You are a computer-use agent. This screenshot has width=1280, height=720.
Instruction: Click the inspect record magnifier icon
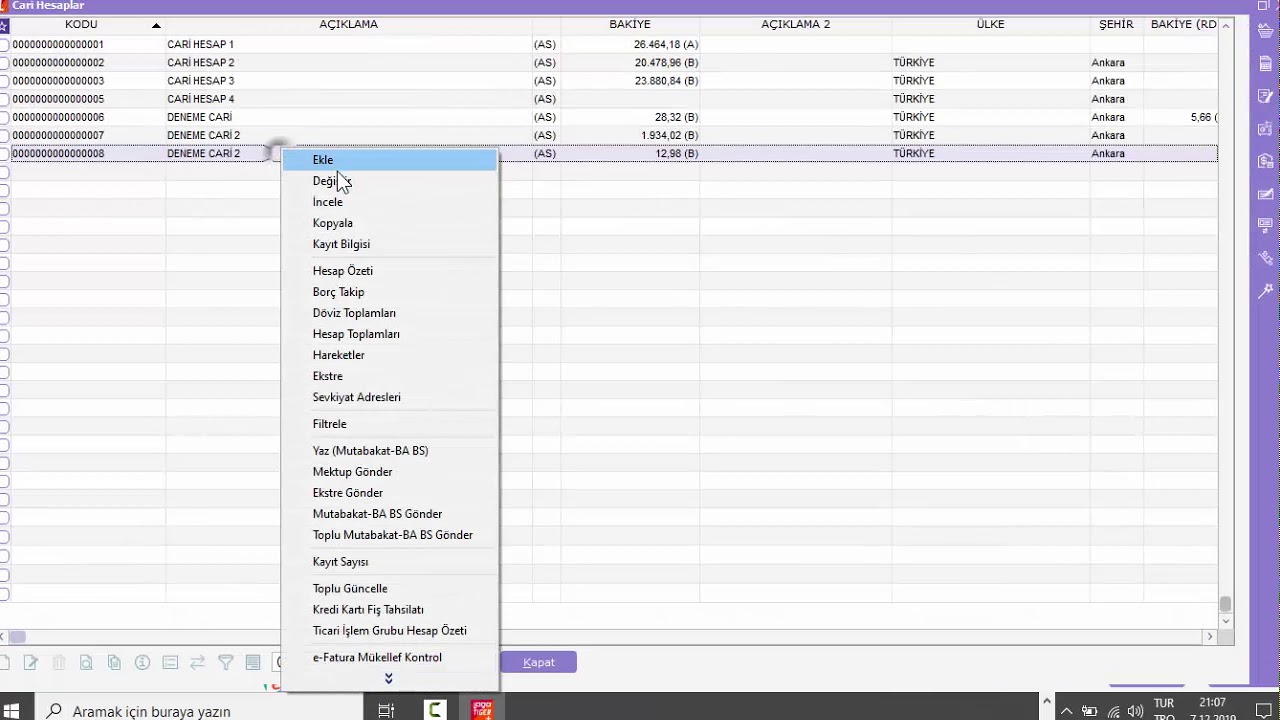coord(87,662)
